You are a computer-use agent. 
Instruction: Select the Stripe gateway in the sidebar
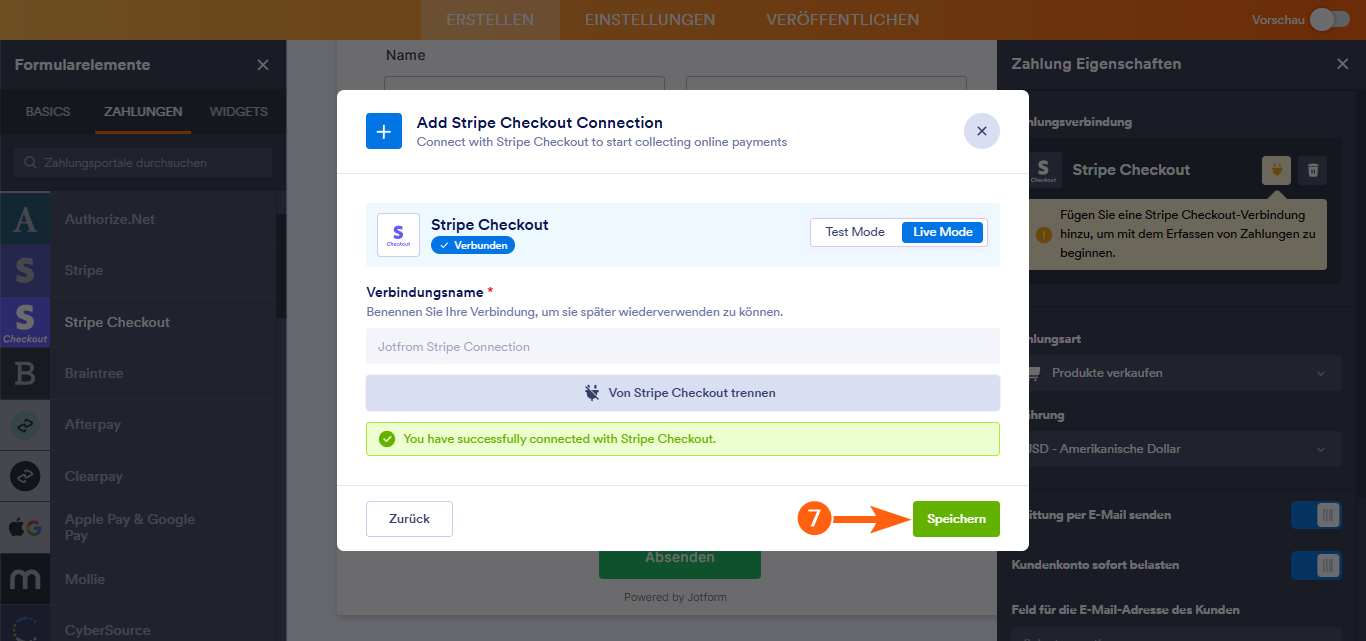click(84, 270)
